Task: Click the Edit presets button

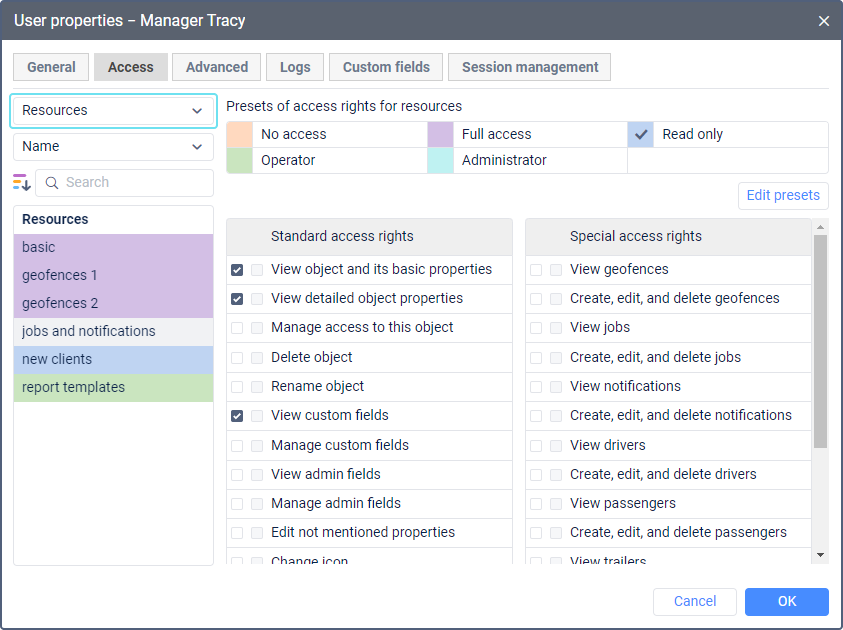Action: click(783, 196)
